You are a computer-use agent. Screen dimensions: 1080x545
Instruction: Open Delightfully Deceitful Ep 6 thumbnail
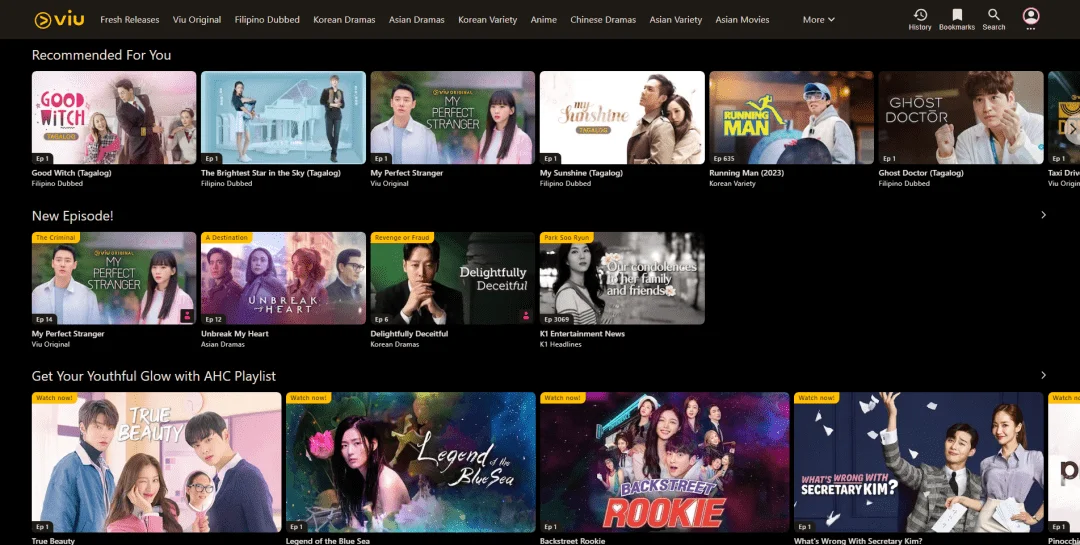tap(453, 278)
